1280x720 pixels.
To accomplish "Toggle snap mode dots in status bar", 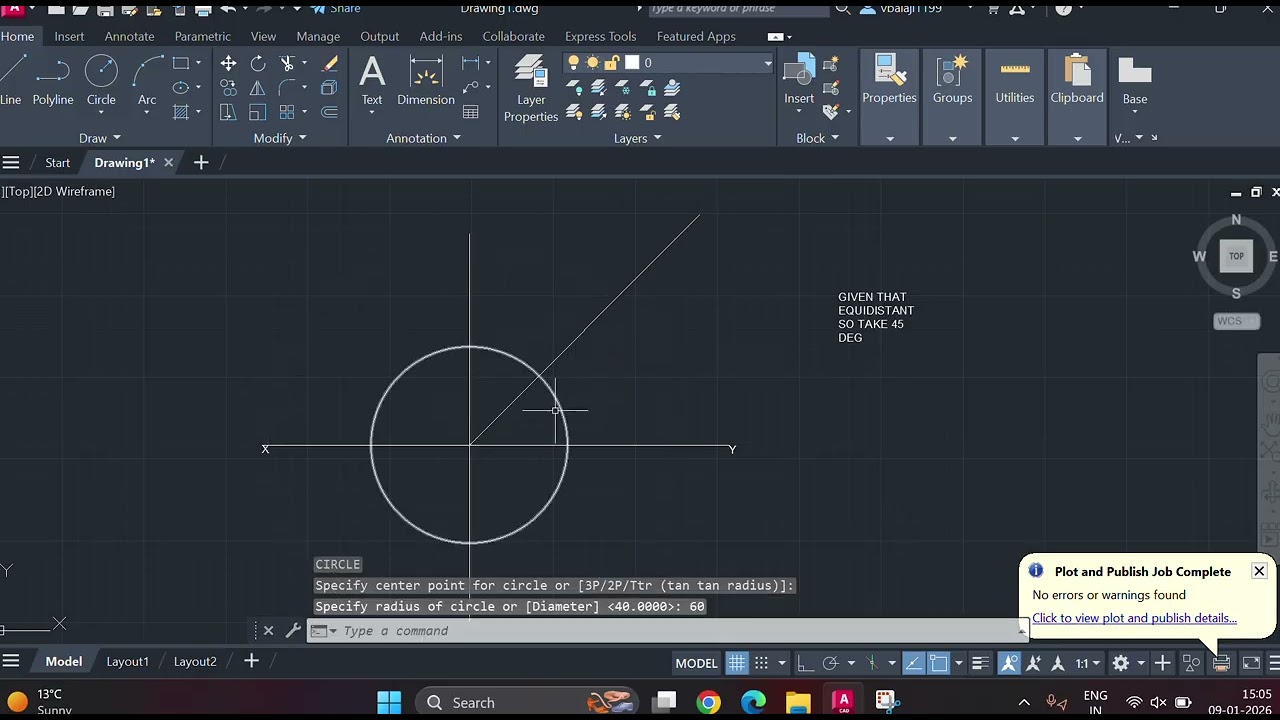I will coord(761,663).
